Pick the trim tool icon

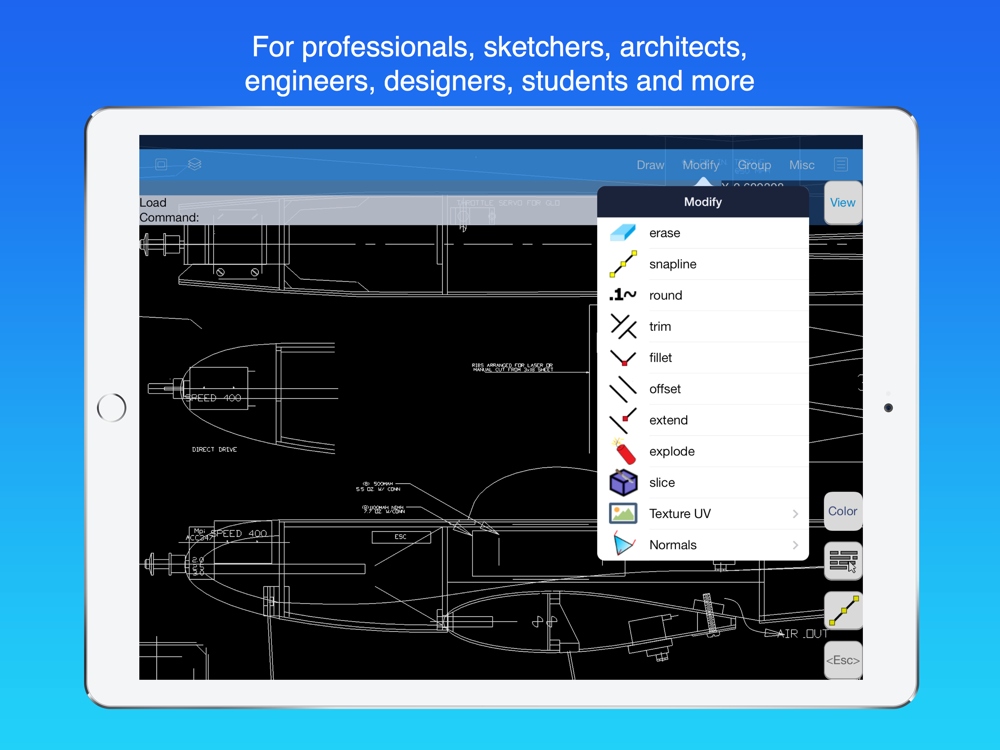tap(623, 326)
